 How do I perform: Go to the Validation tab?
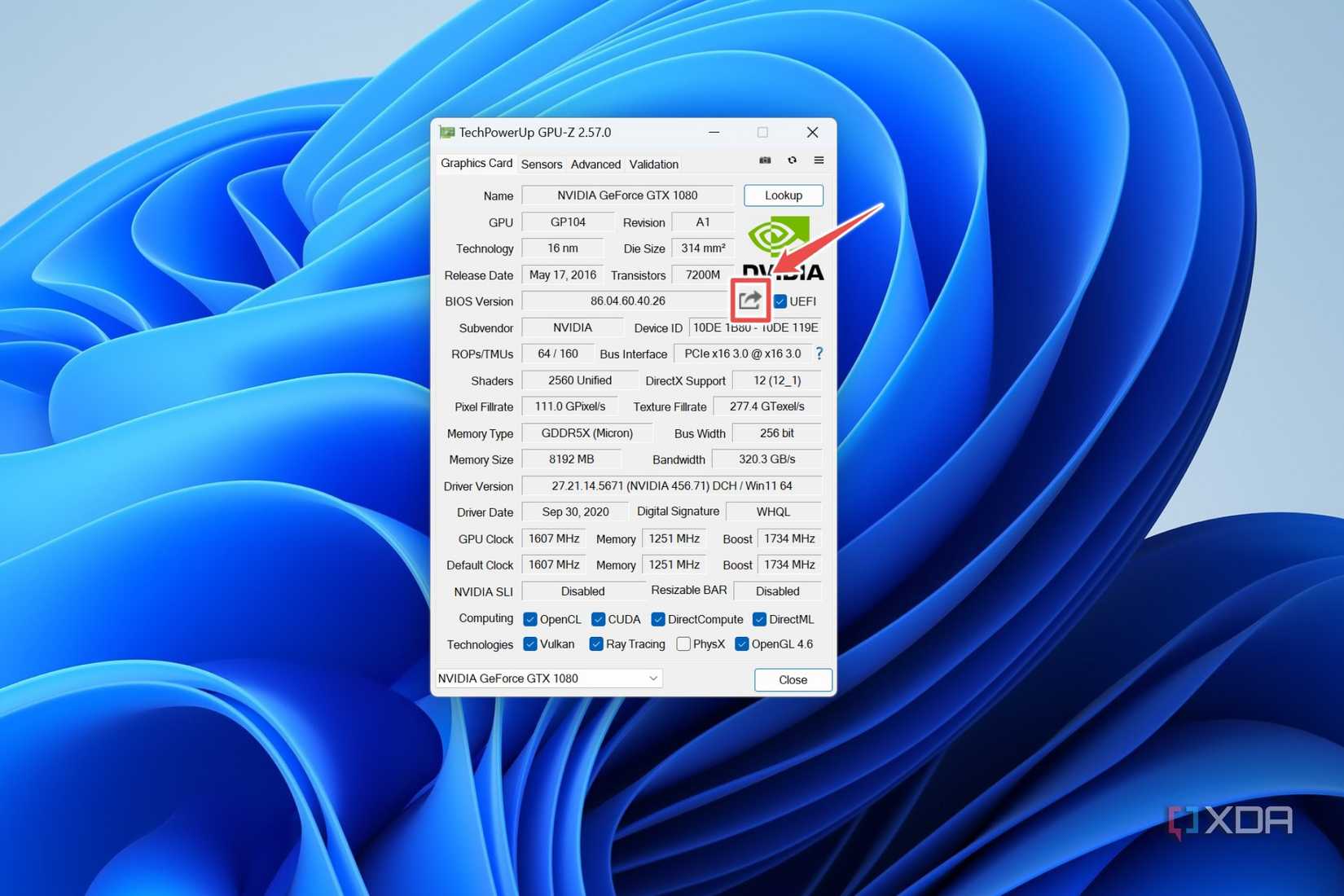653,164
